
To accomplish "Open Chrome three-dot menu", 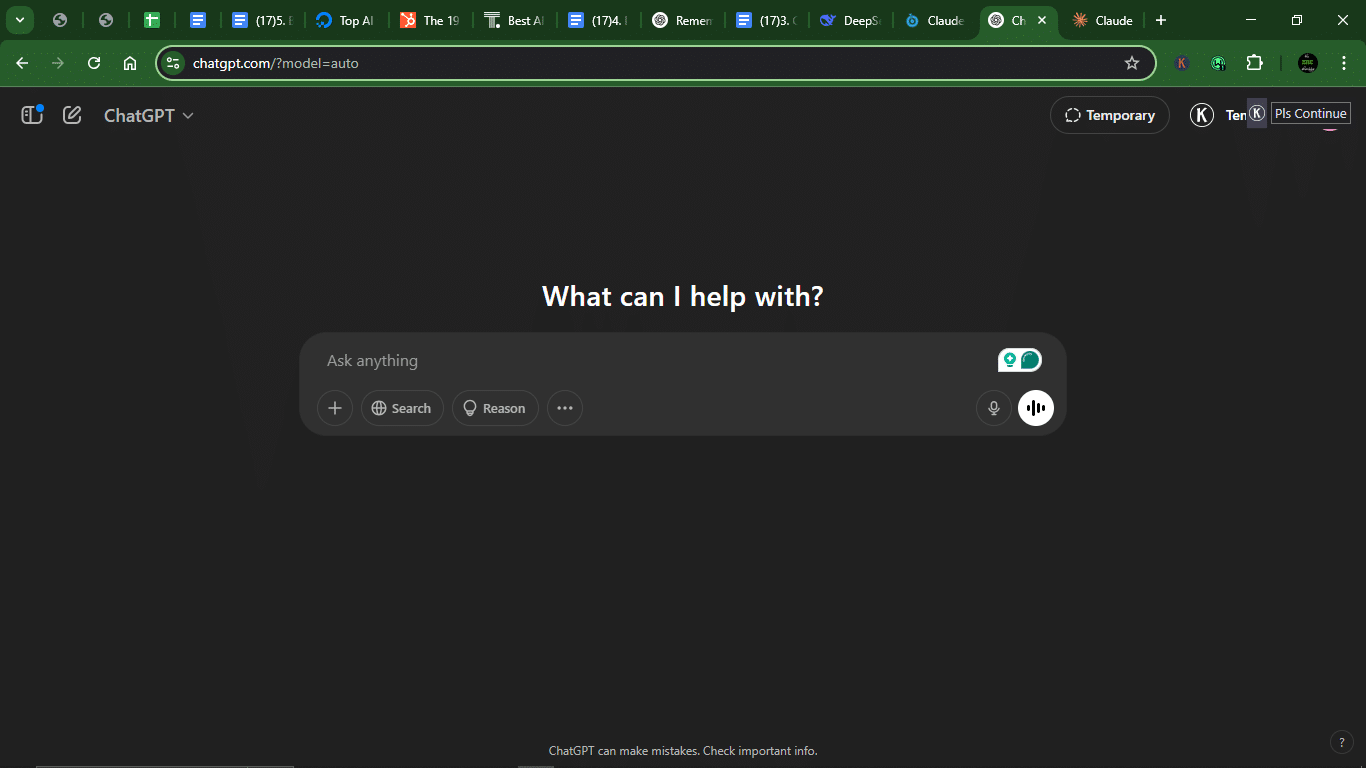I will point(1343,63).
